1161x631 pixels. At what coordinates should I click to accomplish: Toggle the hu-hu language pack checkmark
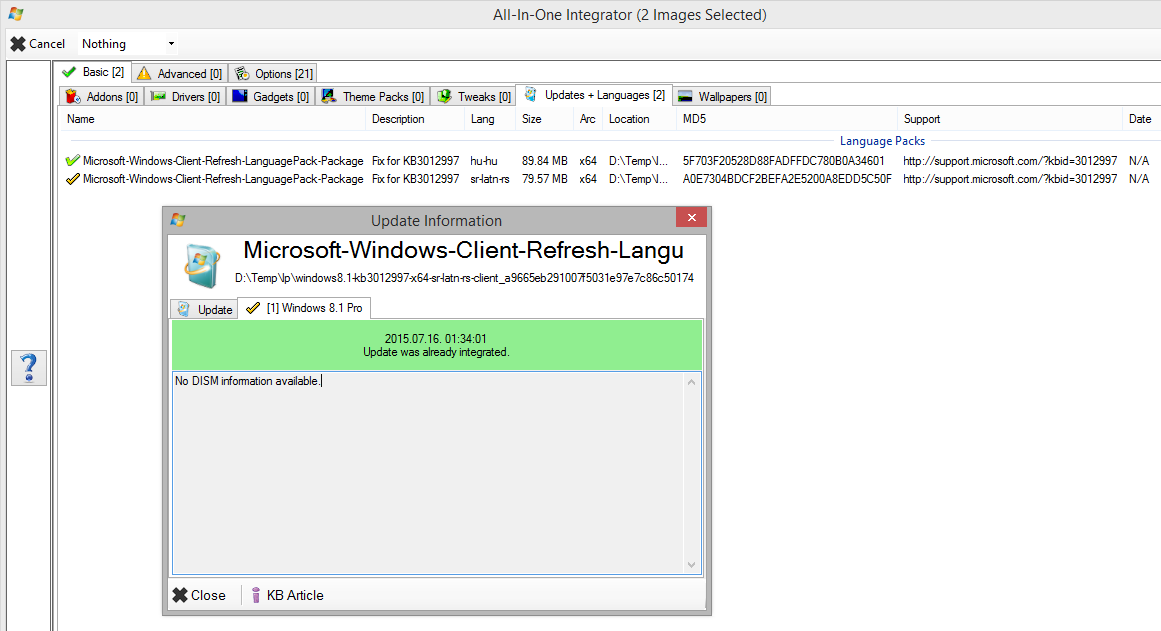tap(71, 161)
